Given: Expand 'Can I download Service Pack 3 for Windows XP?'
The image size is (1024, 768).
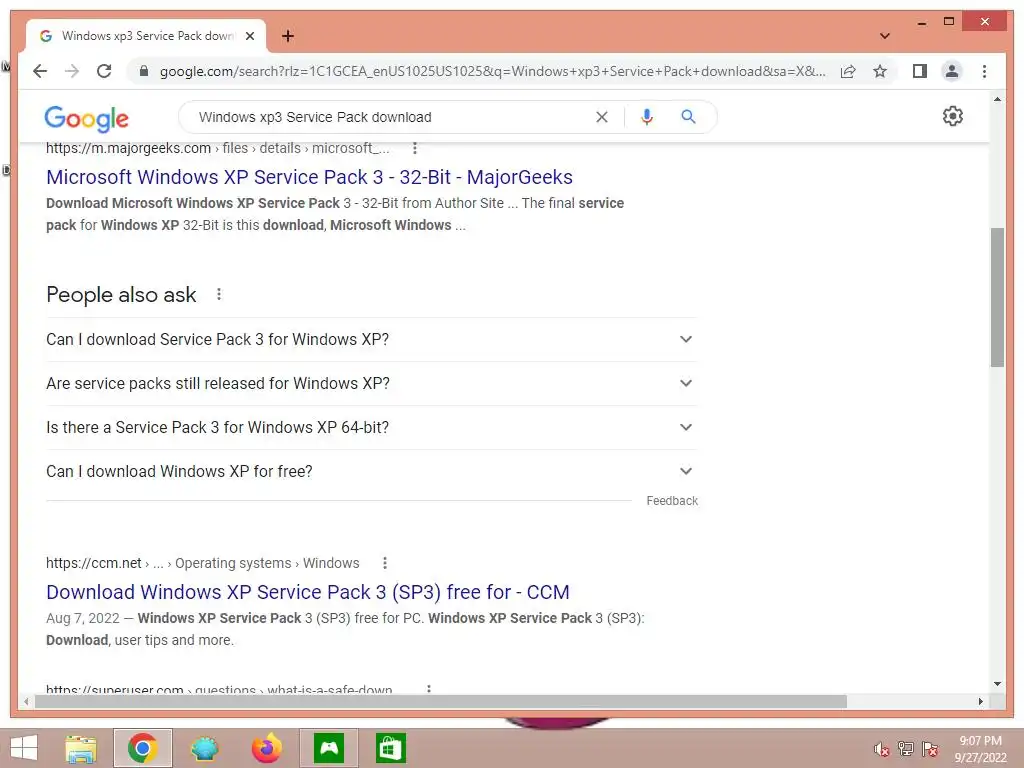Looking at the screenshot, I should tap(370, 340).
